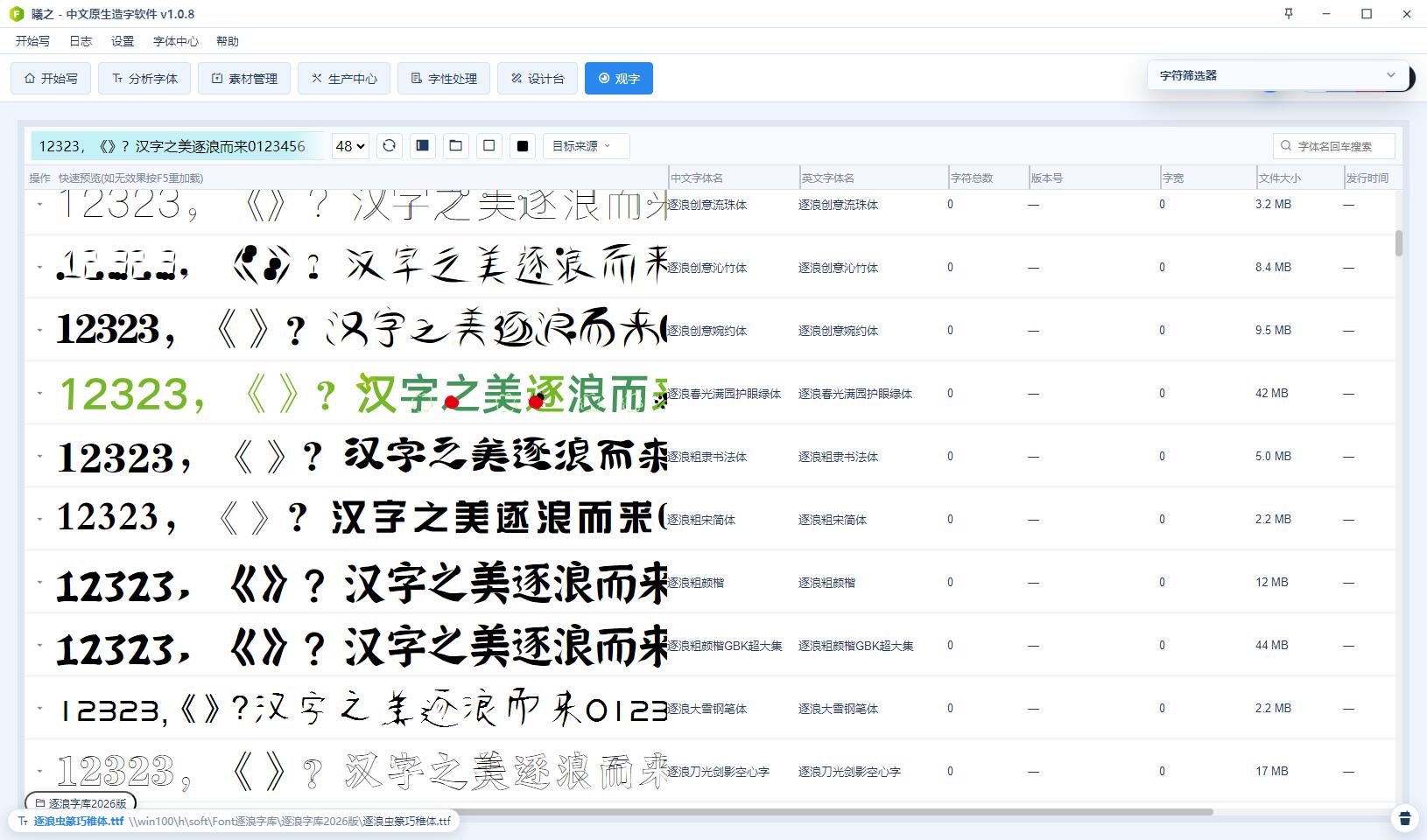
Task: Go to the 素材管理 tab
Action: 244,78
